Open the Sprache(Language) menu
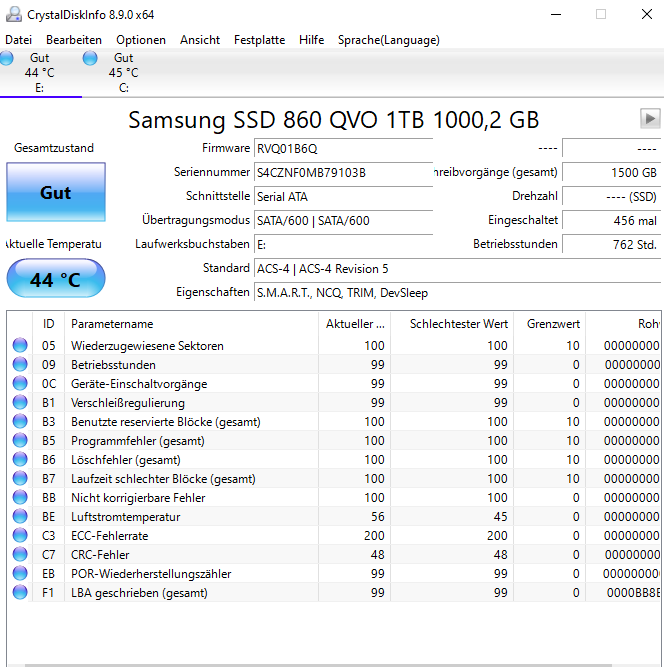664x667 pixels. pyautogui.click(x=389, y=40)
